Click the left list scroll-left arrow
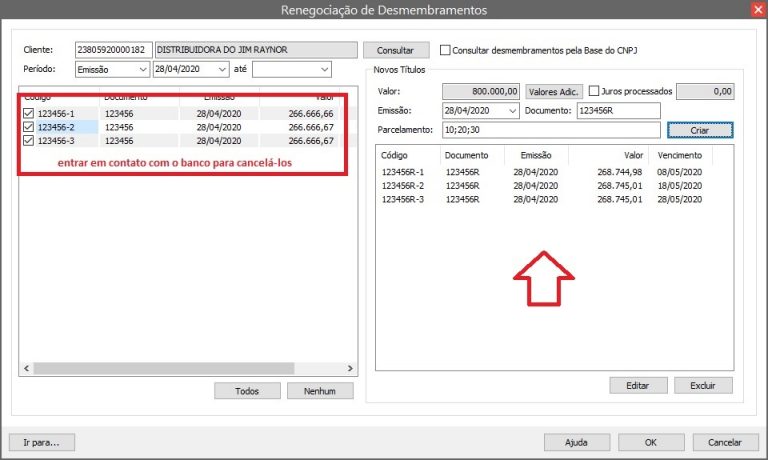The width and height of the screenshot is (768, 460). click(x=26, y=368)
